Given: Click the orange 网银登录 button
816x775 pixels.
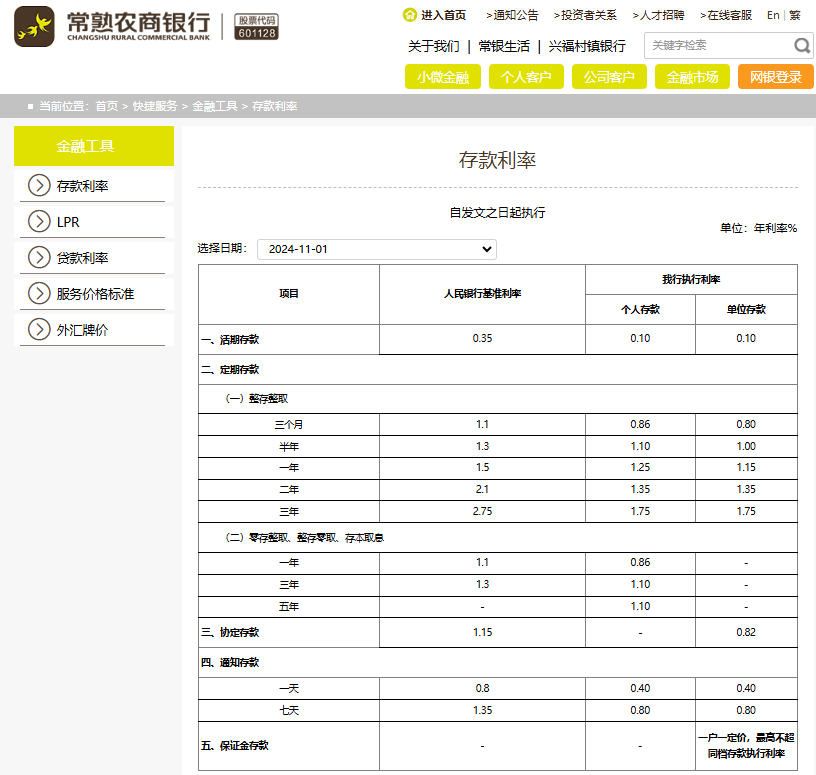Looking at the screenshot, I should (775, 77).
